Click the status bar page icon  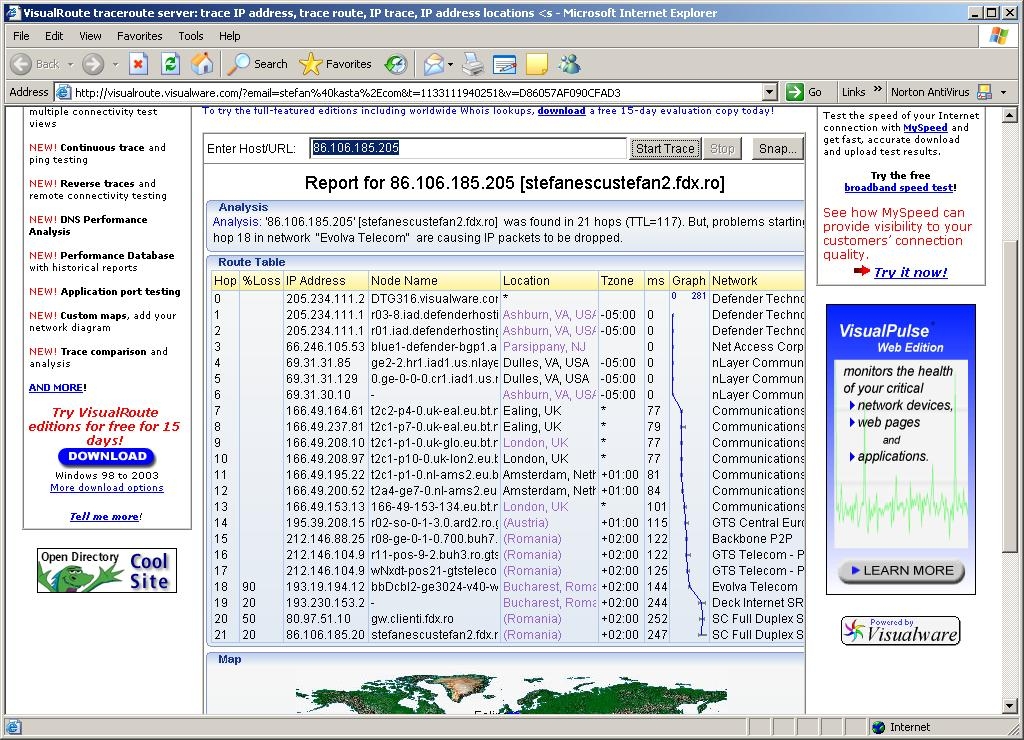(13, 727)
